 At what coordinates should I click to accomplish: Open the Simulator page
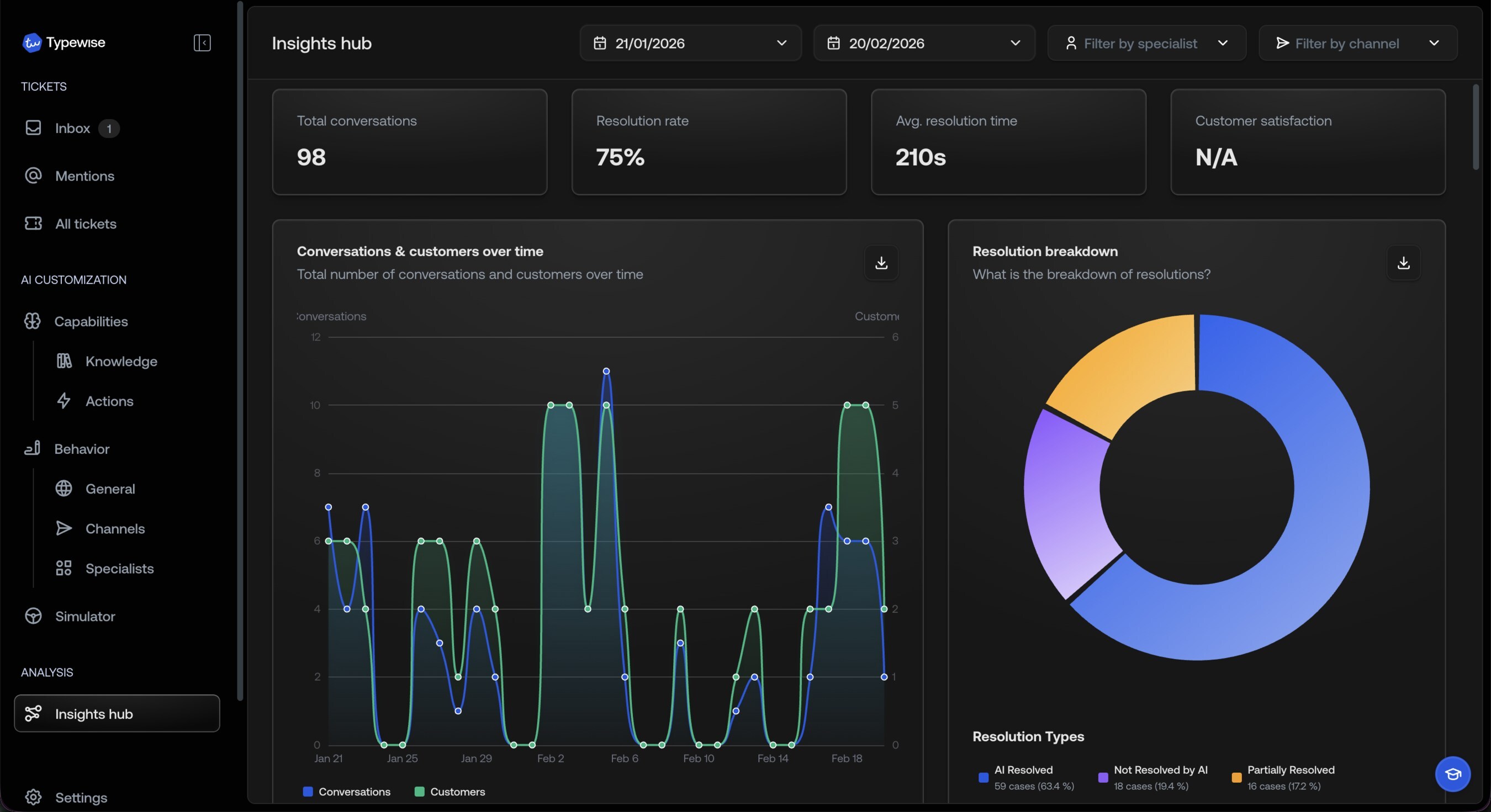point(84,616)
